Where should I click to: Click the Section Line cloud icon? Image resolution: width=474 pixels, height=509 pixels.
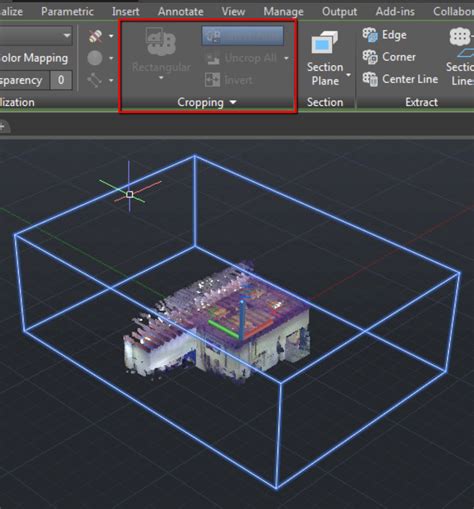pyautogui.click(x=461, y=37)
